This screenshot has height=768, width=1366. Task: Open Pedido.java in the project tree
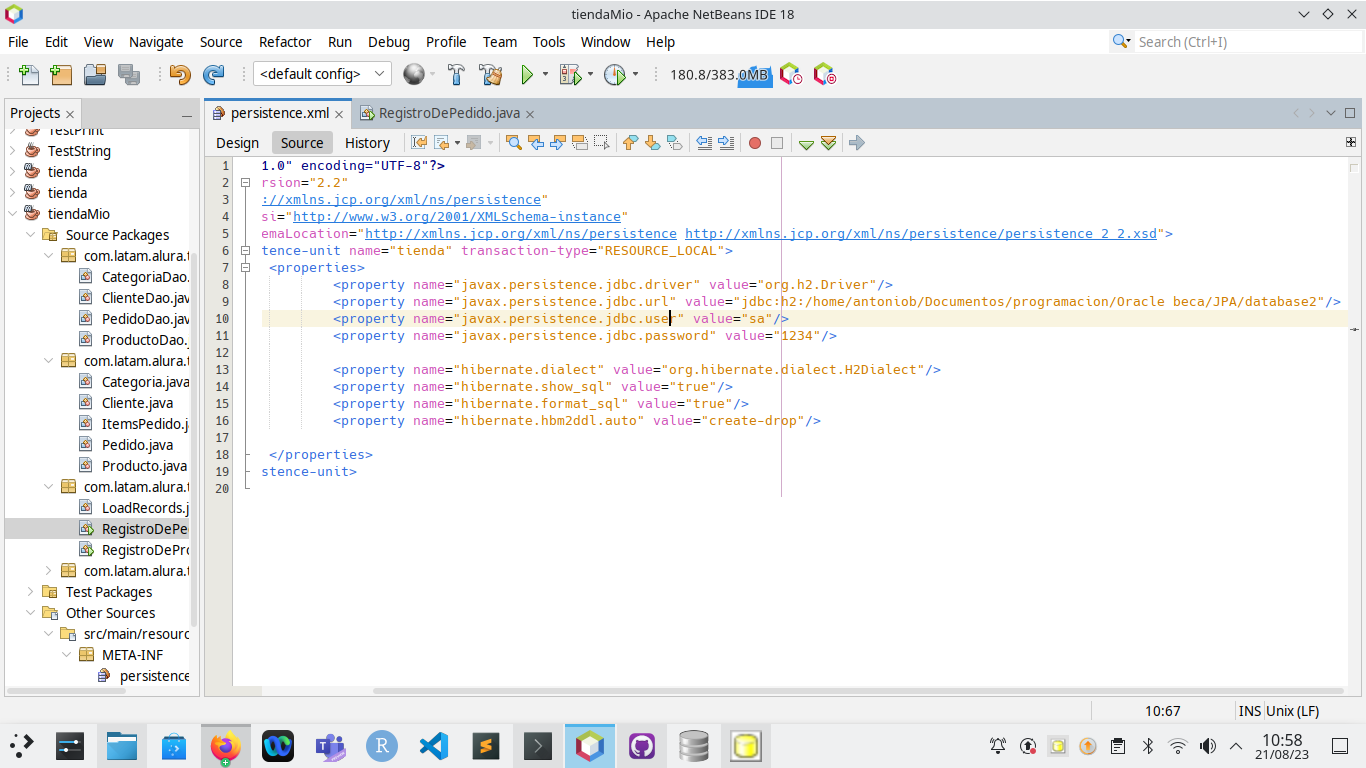(x=137, y=444)
